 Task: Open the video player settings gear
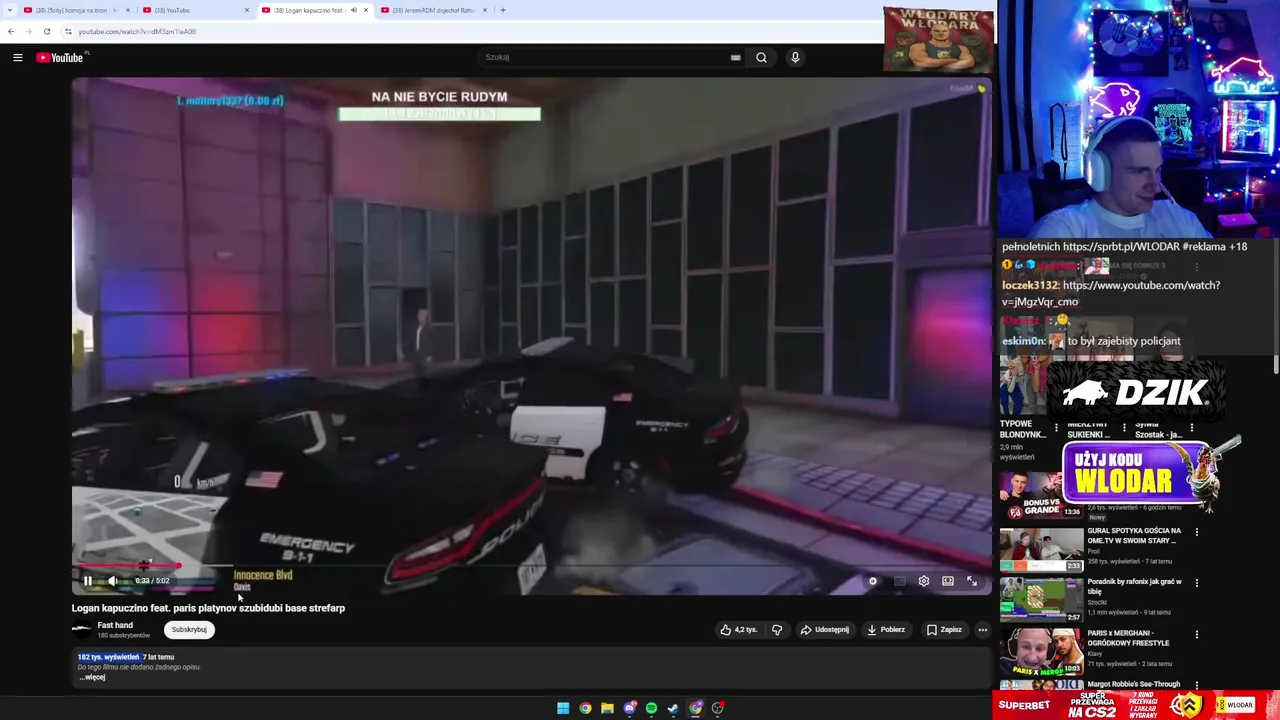[924, 581]
